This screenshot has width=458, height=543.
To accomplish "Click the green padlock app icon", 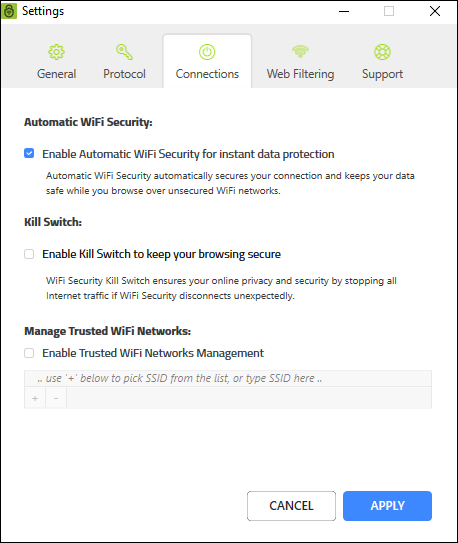I will 9,11.
